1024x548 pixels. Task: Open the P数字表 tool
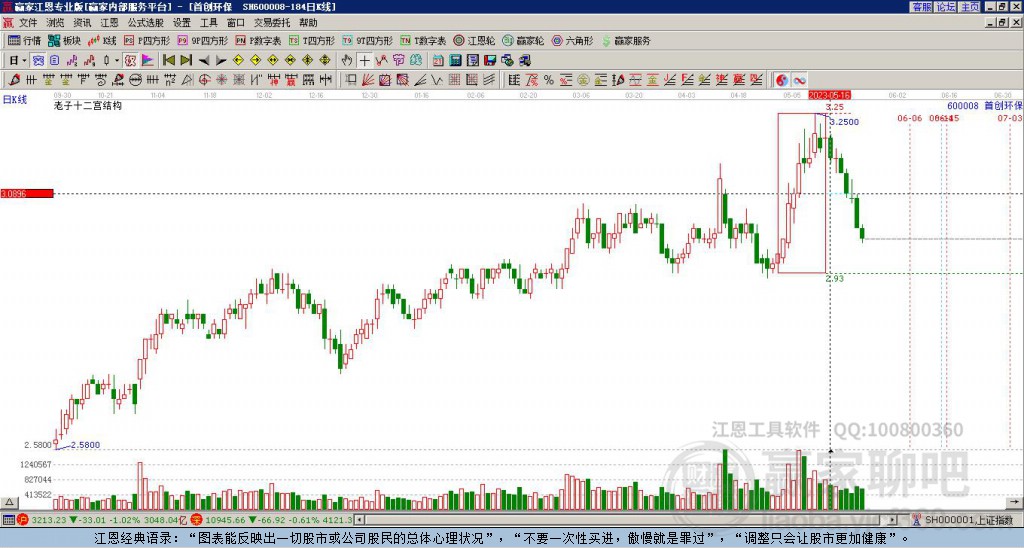[258, 41]
